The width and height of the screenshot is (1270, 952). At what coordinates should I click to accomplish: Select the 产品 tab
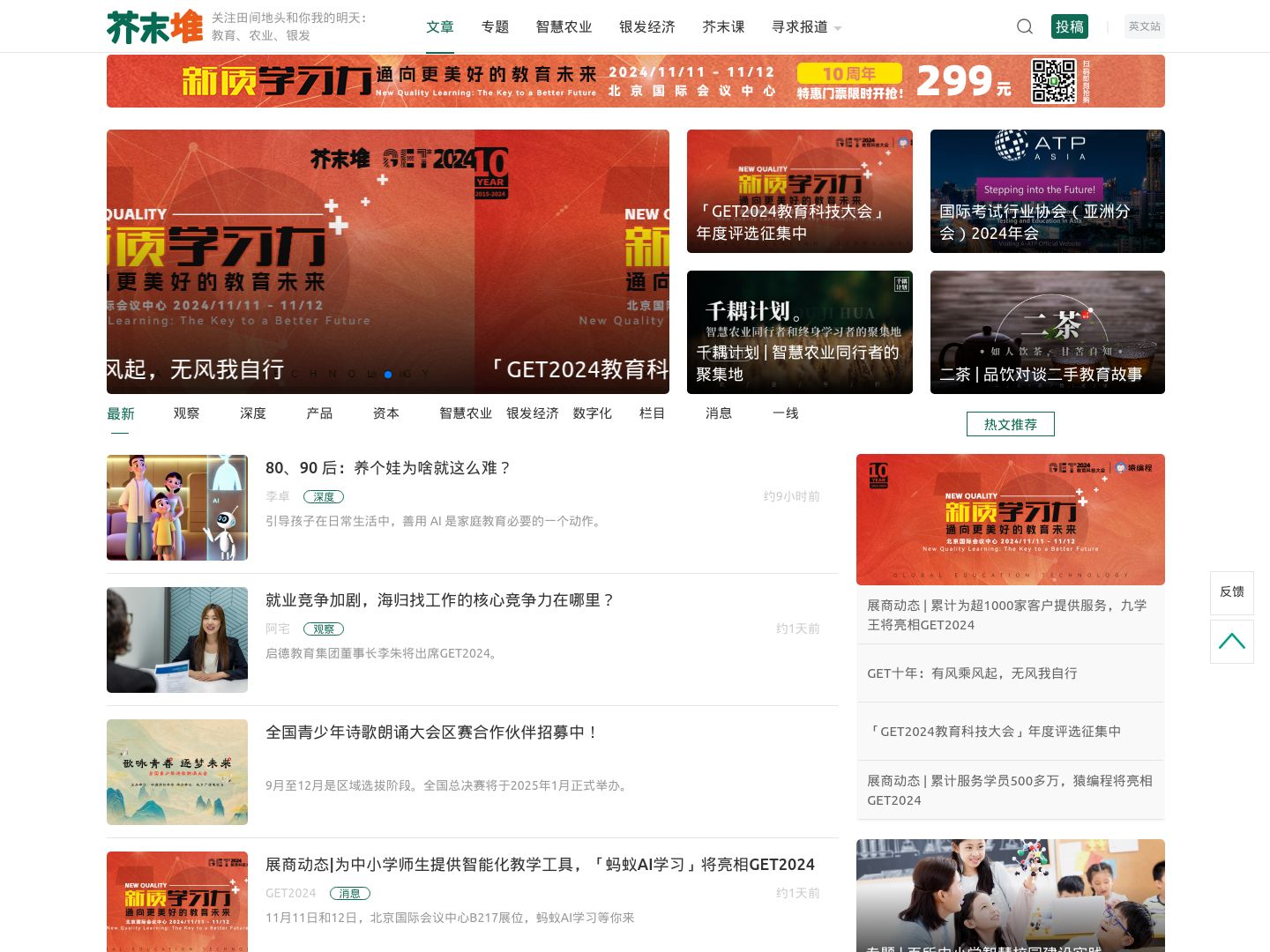(x=319, y=413)
